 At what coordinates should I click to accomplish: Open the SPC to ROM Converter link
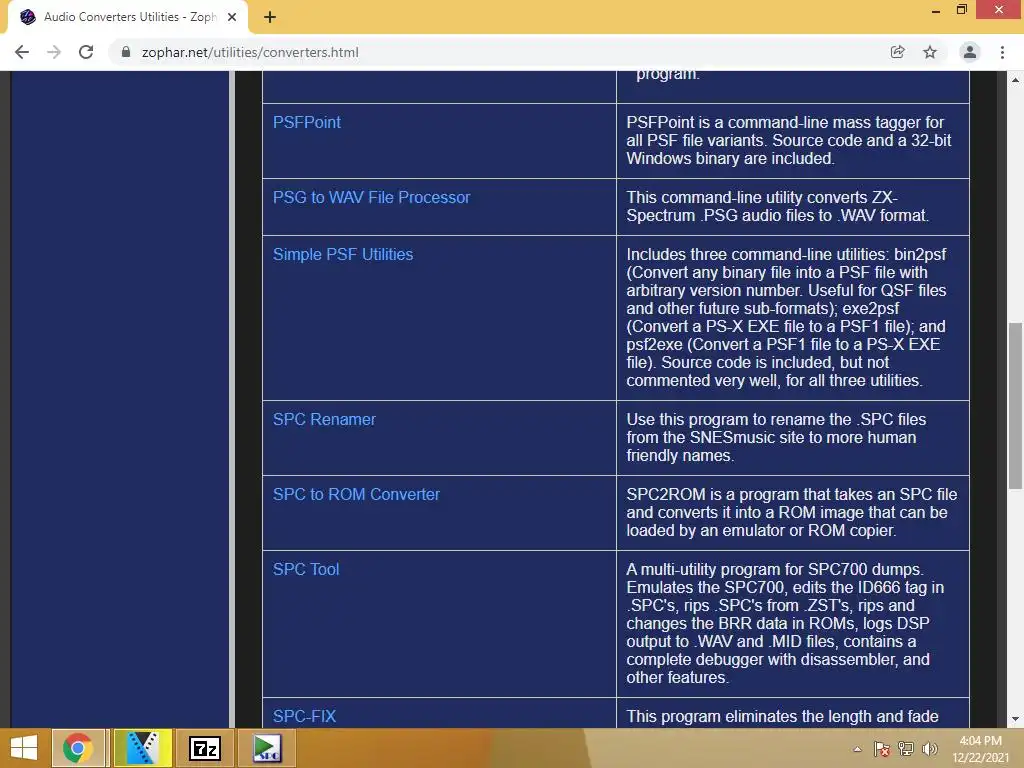pyautogui.click(x=357, y=494)
